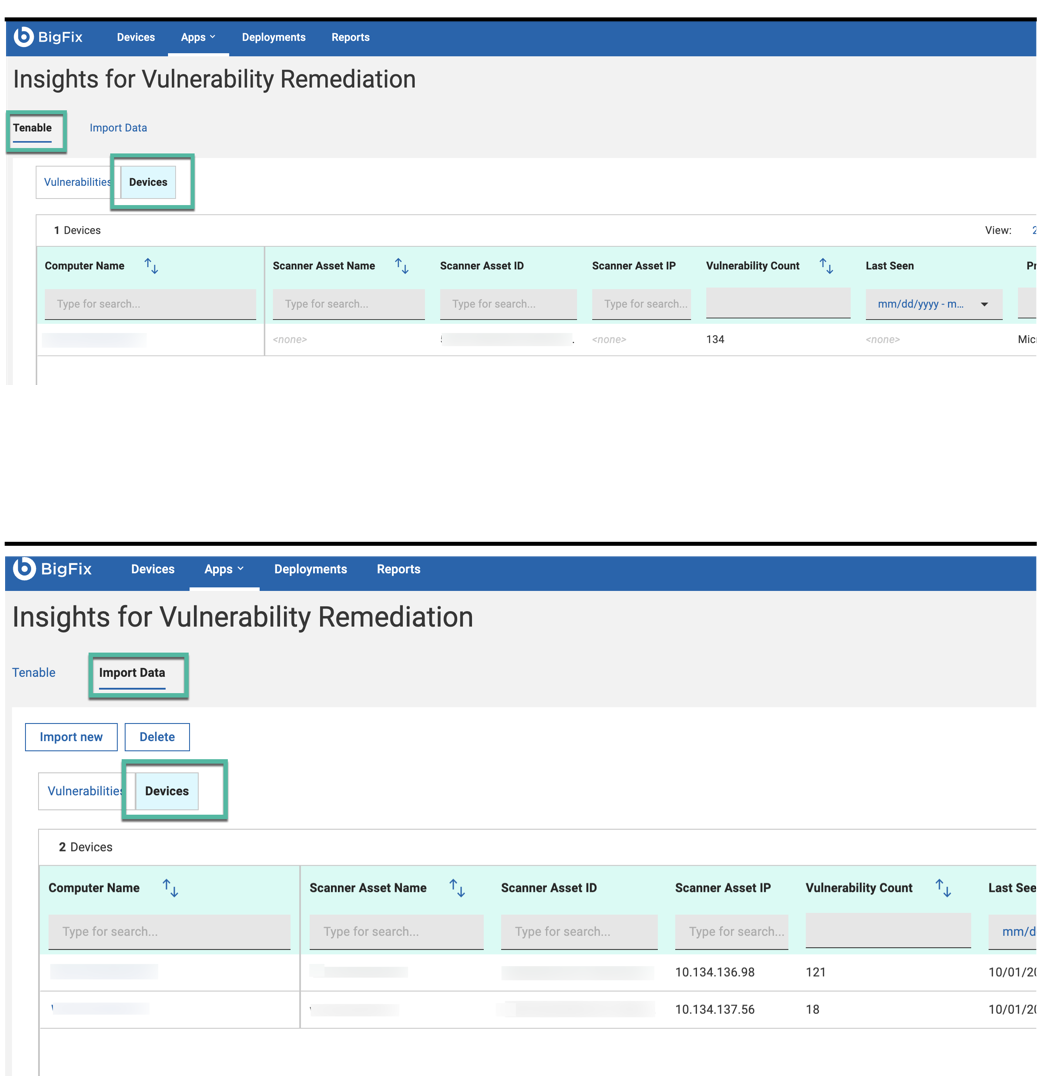Open the Apps dropdown in bottom navbar
The image size is (1052, 1076).
[x=224, y=570]
